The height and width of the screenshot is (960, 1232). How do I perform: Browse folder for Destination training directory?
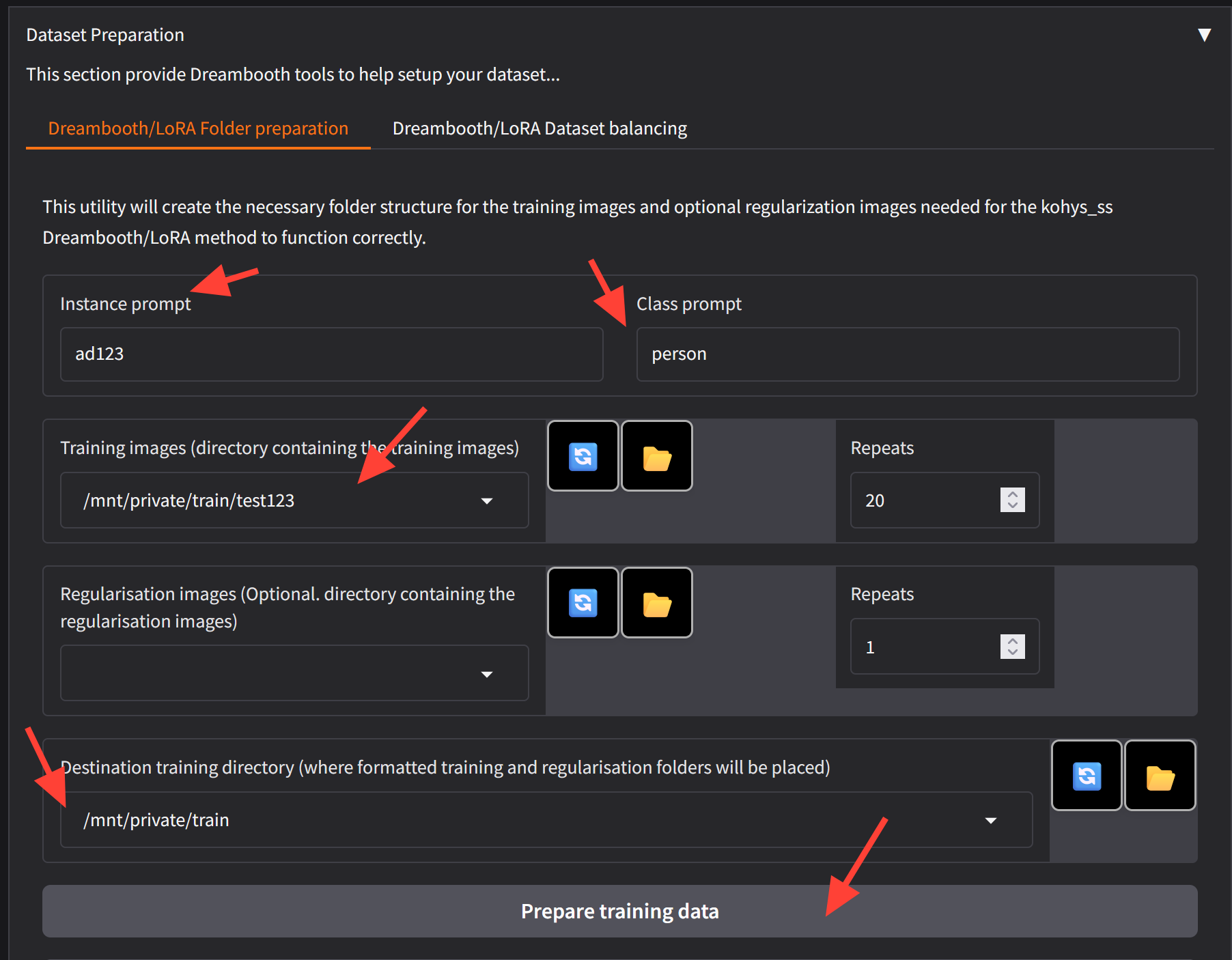coord(1160,776)
